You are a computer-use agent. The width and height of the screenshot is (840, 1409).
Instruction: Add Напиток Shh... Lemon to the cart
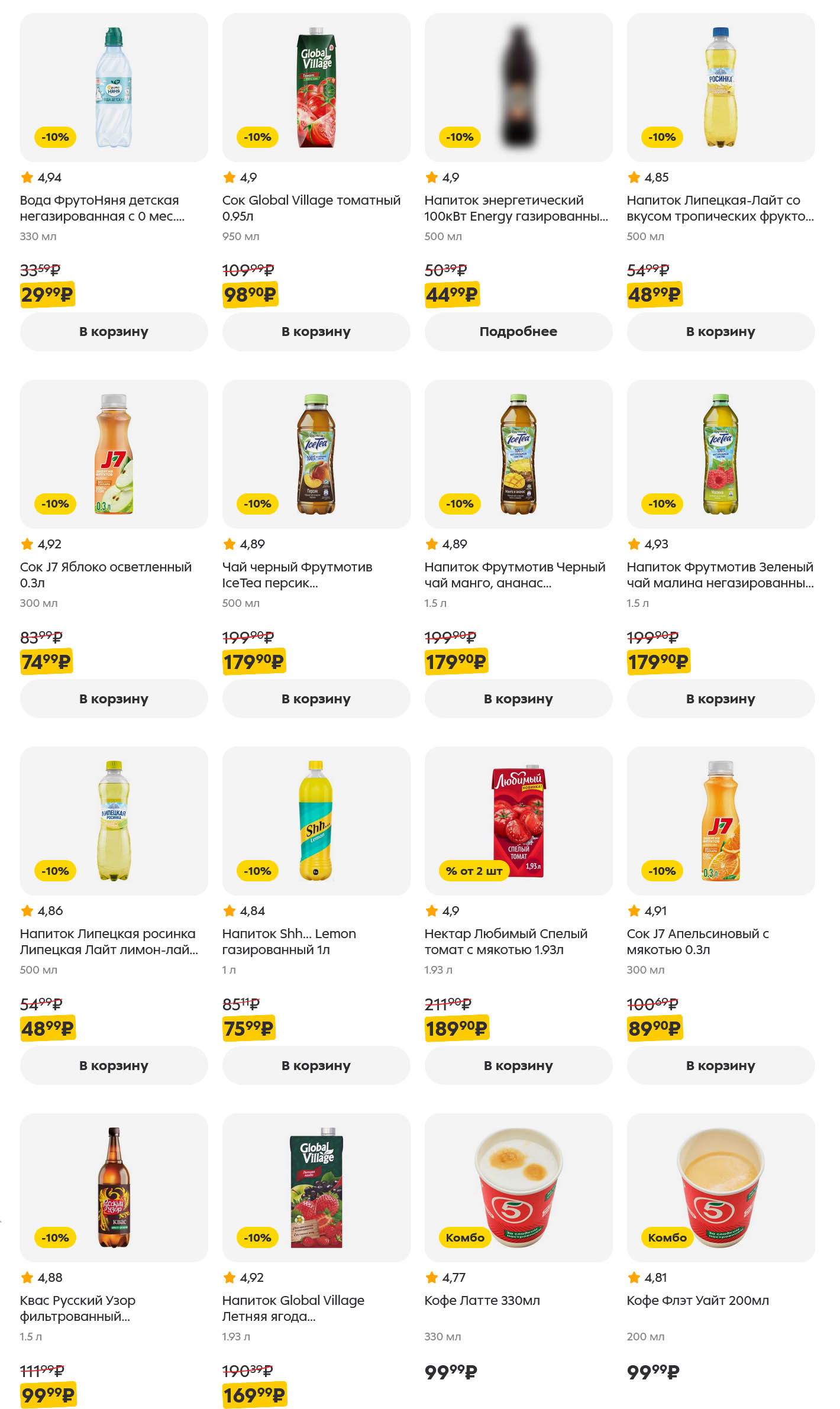pyautogui.click(x=316, y=1065)
